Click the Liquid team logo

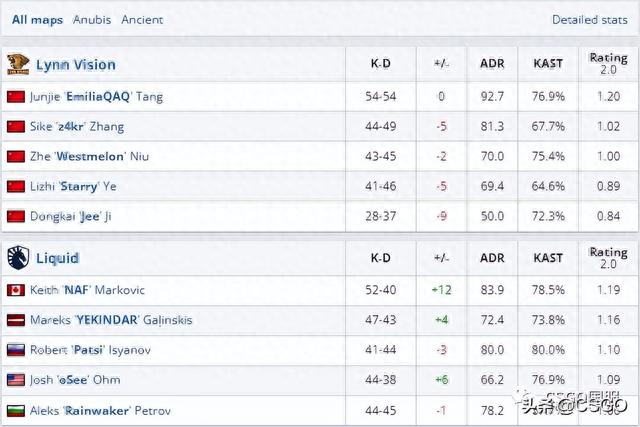(x=17, y=257)
